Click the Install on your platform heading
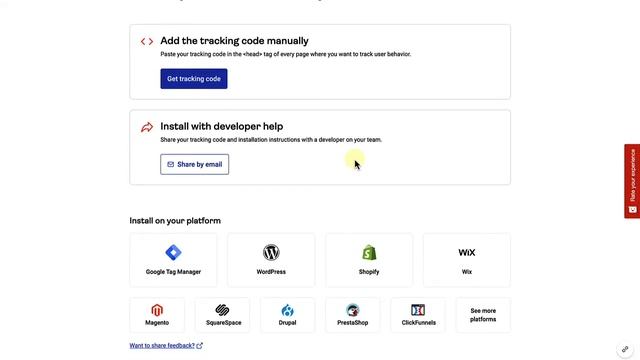Image resolution: width=640 pixels, height=360 pixels. tap(175, 221)
